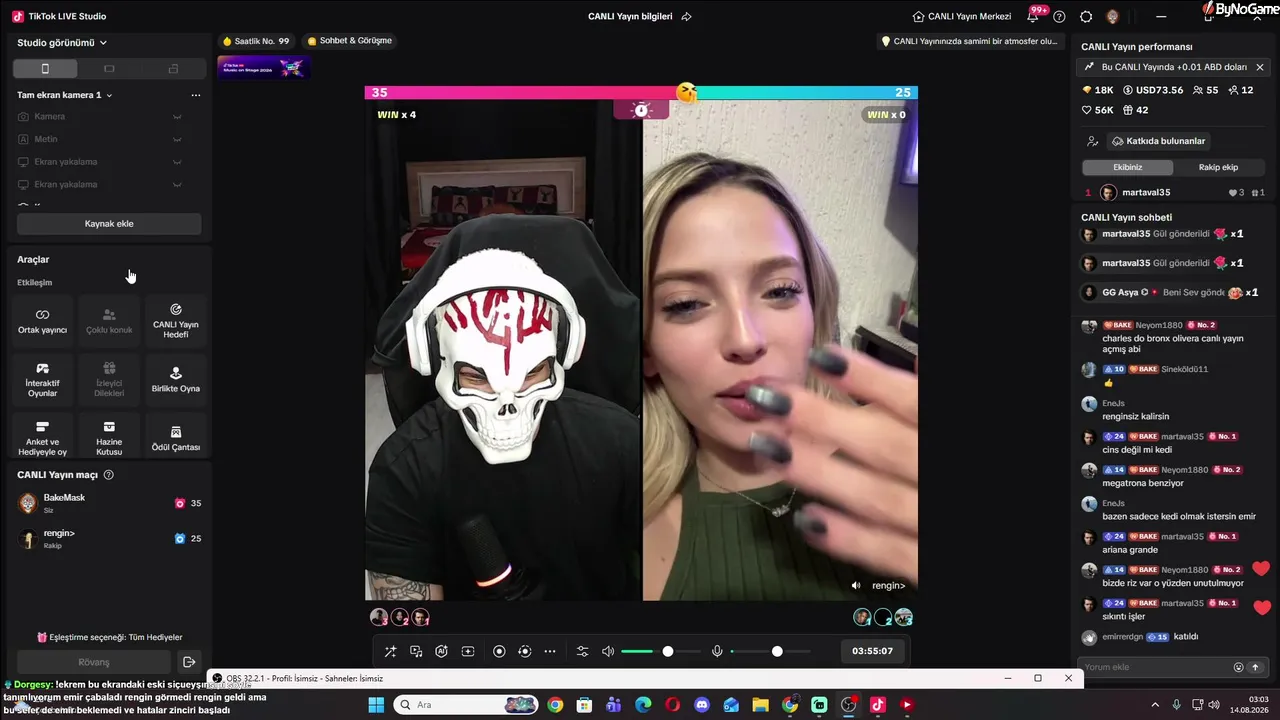
Task: Send comment with arrow button
Action: tap(1256, 667)
